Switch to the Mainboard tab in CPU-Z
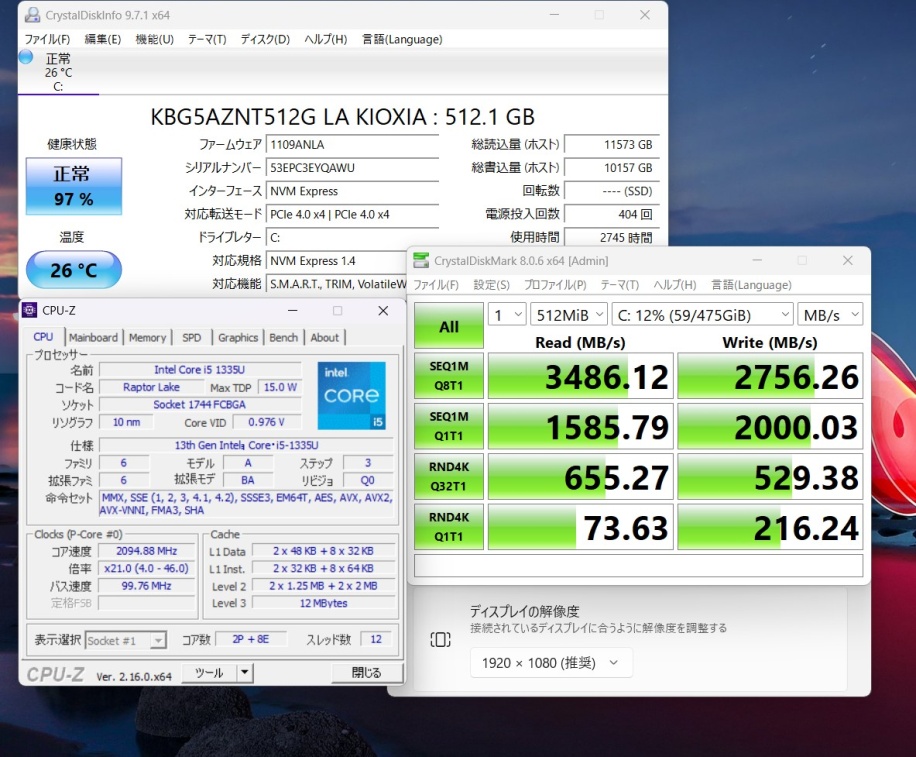Screen dimensions: 916x757 93,338
